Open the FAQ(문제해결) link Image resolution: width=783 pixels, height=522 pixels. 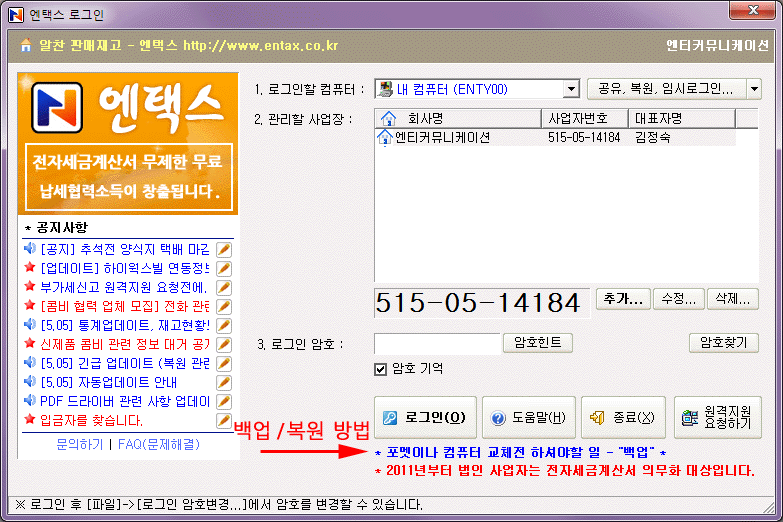[159, 445]
